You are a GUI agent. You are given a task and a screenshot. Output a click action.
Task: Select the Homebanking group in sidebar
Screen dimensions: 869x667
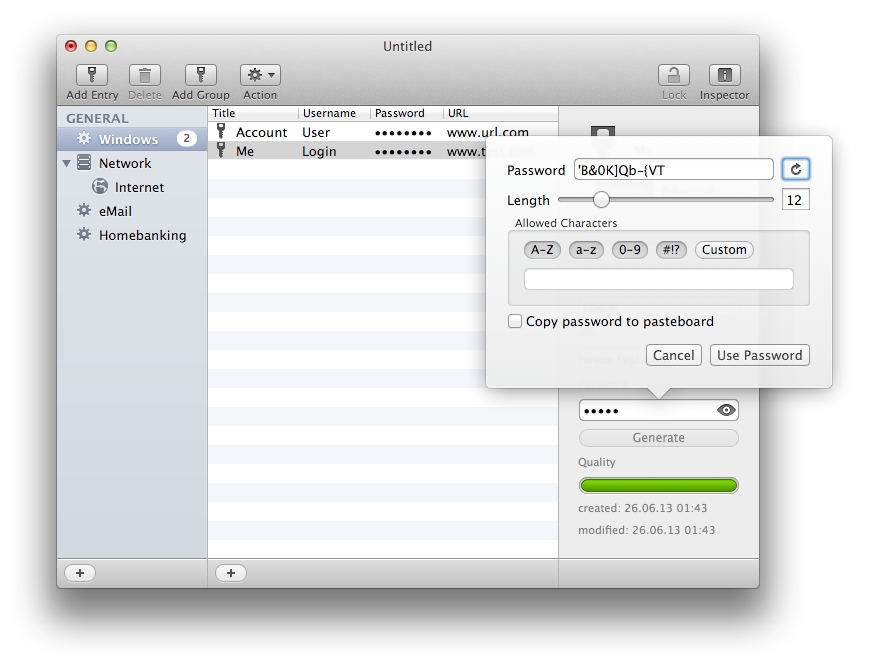click(141, 235)
